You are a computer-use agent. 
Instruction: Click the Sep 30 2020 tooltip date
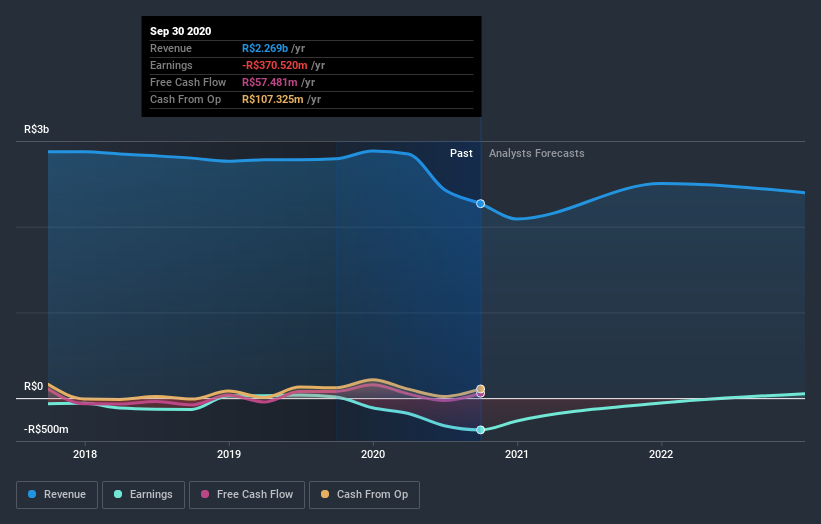181,31
